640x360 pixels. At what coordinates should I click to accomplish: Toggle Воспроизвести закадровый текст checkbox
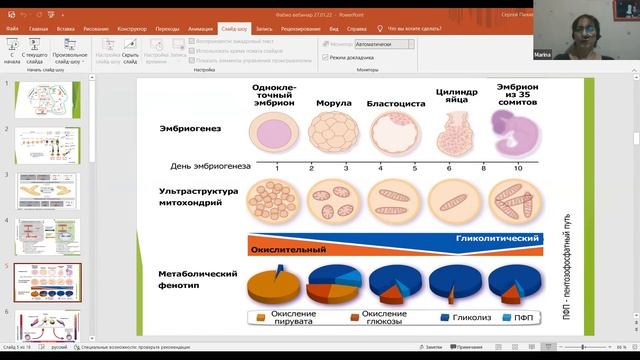click(x=192, y=41)
